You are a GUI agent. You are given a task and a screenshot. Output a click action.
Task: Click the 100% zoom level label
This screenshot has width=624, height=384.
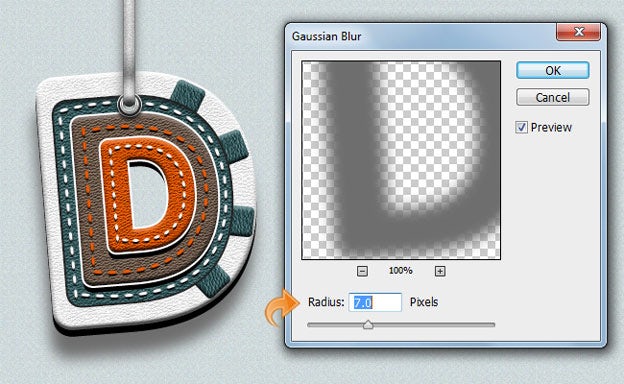pyautogui.click(x=400, y=271)
